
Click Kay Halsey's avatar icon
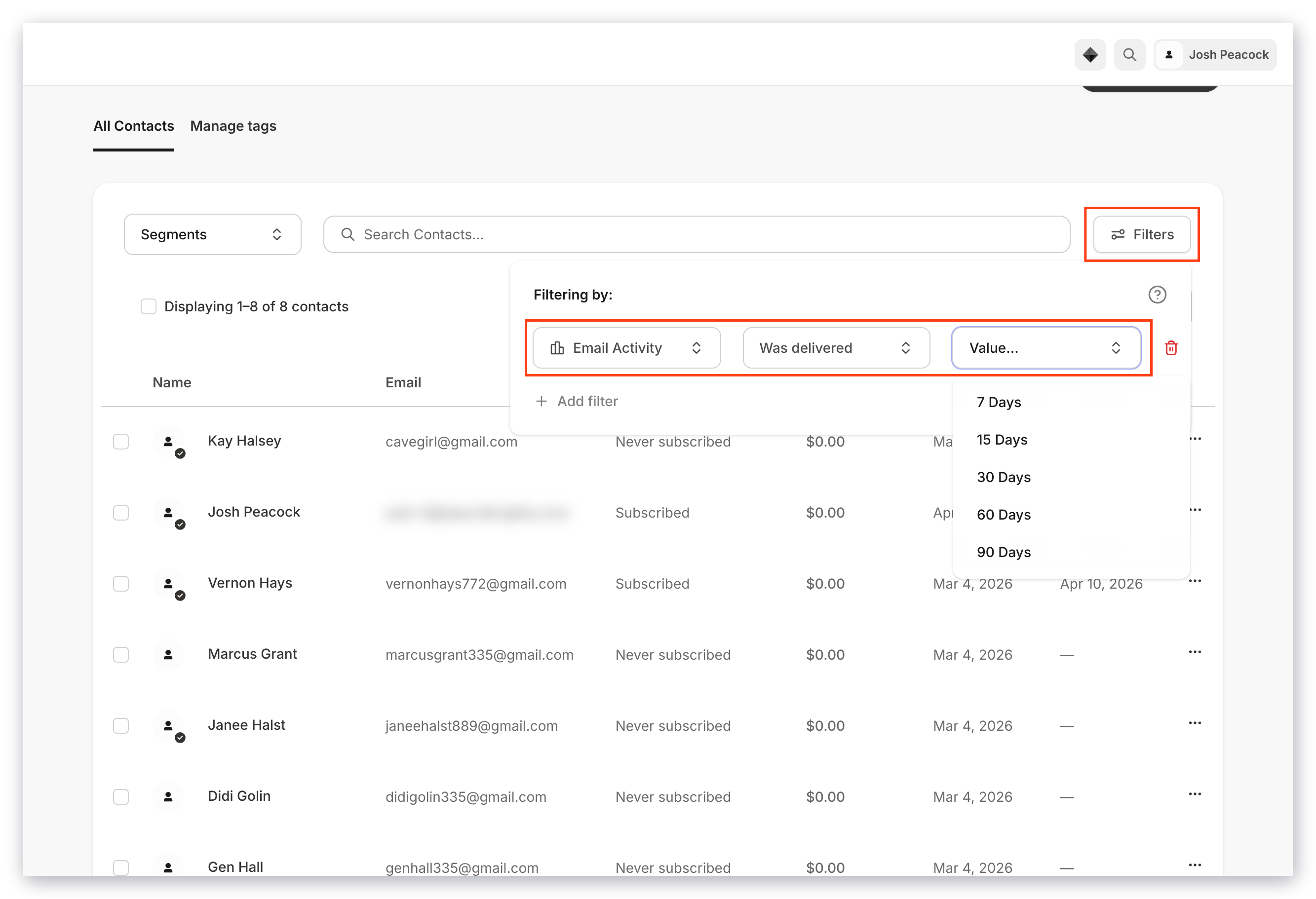pyautogui.click(x=168, y=442)
